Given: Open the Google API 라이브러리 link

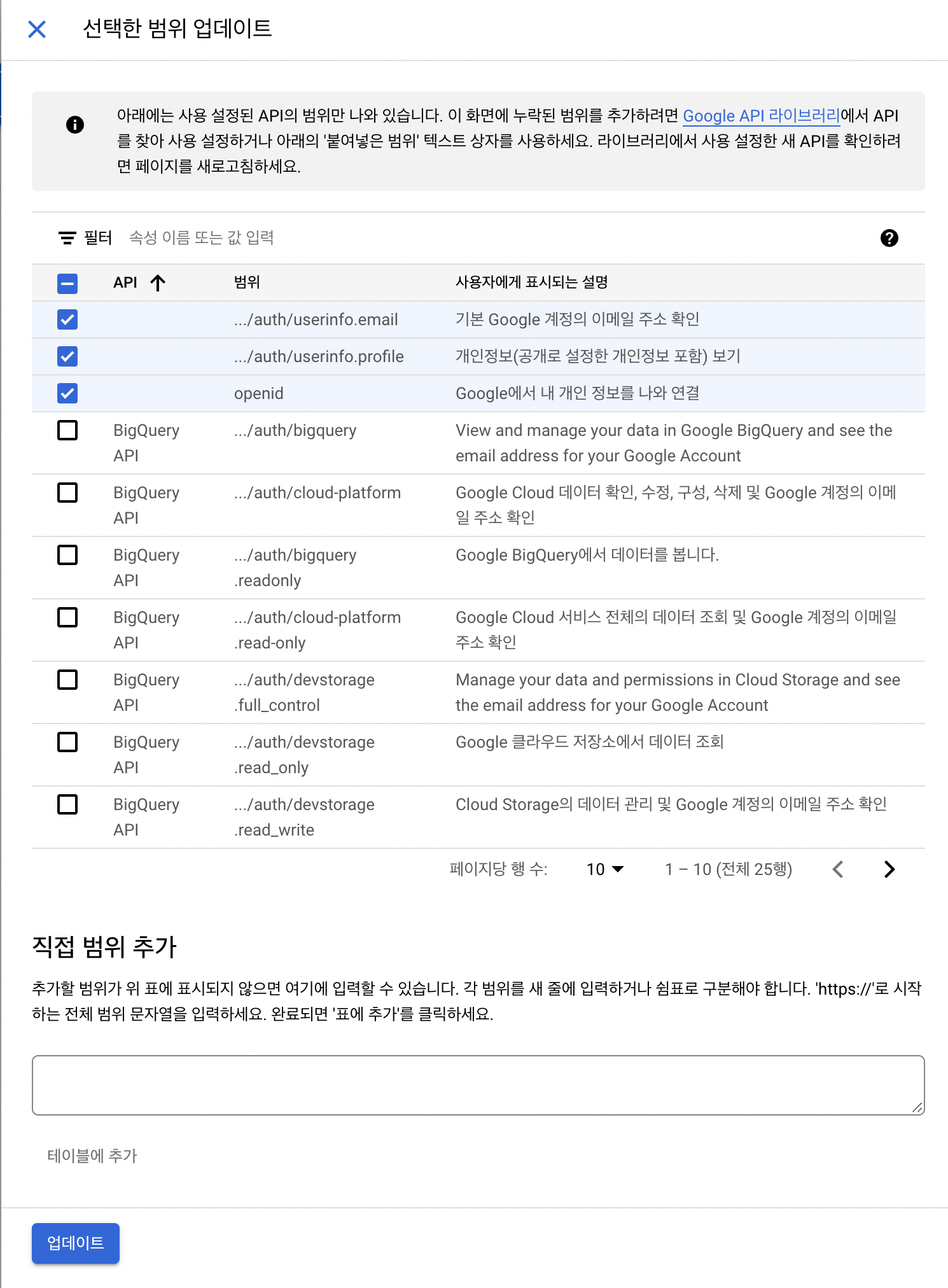Looking at the screenshot, I should point(761,116).
